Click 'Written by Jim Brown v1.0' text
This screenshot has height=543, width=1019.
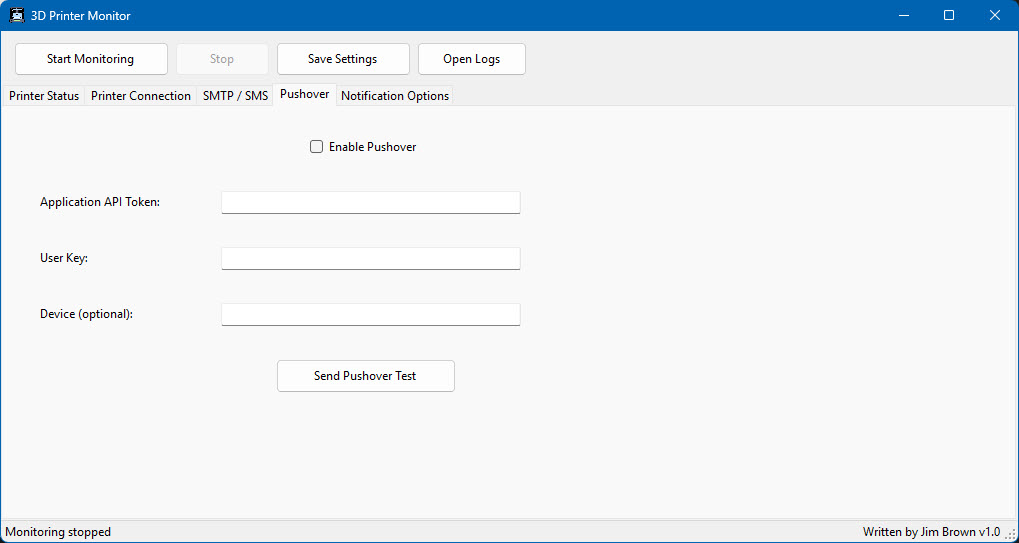click(x=931, y=532)
